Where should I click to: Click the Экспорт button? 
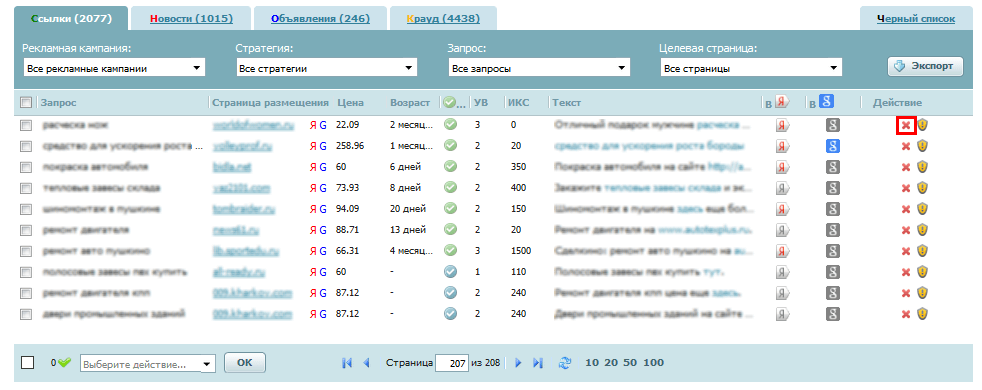pyautogui.click(x=925, y=66)
